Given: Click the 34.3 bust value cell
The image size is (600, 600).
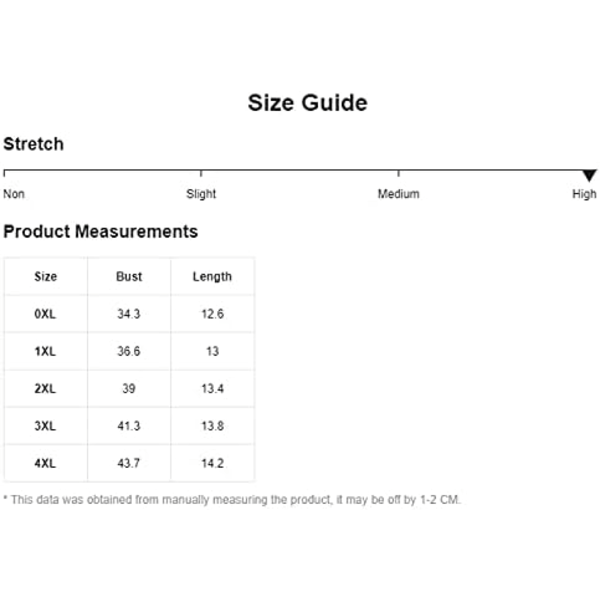Looking at the screenshot, I should coord(129,314).
